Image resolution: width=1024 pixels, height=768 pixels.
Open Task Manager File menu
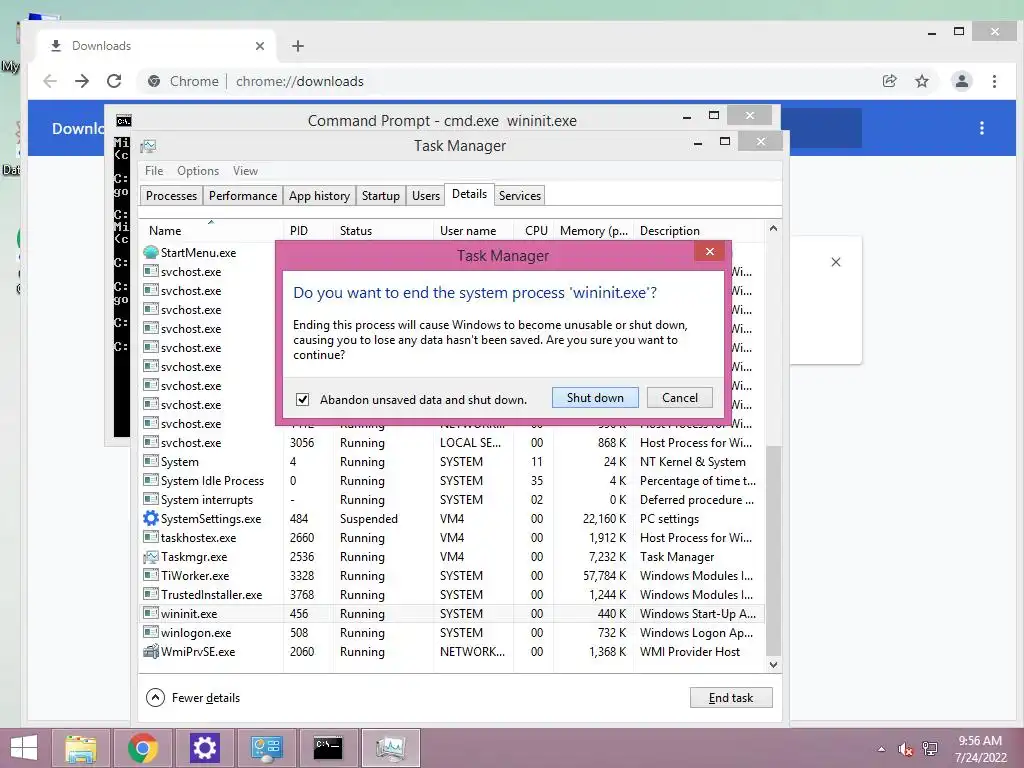click(154, 170)
